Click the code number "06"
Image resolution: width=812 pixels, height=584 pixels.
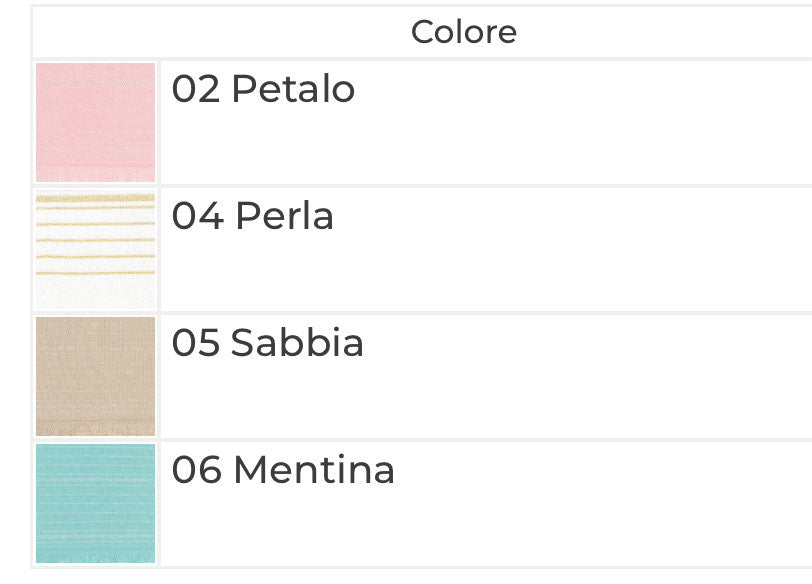pyautogui.click(x=196, y=470)
